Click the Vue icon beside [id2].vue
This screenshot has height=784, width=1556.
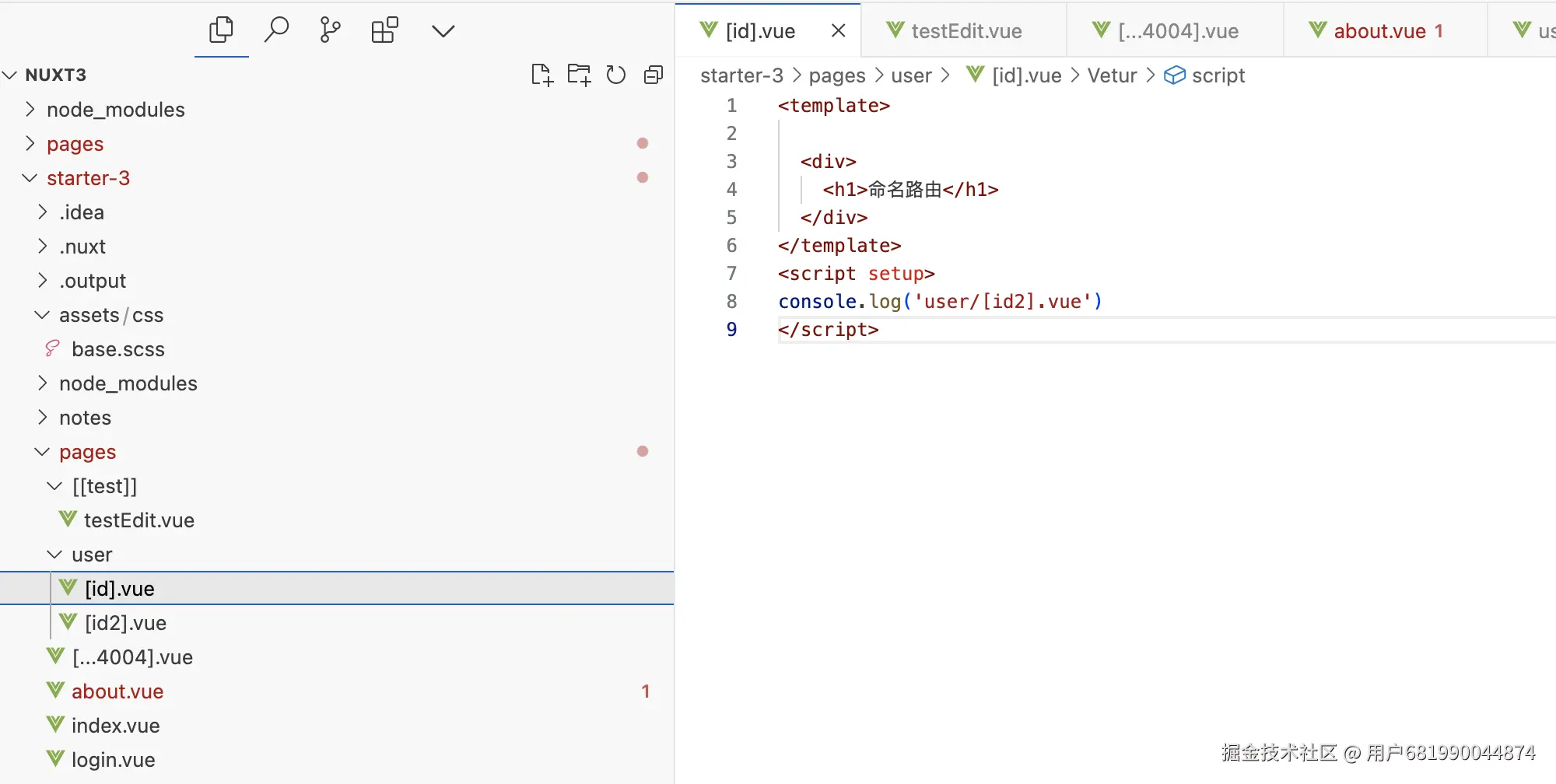point(68,621)
